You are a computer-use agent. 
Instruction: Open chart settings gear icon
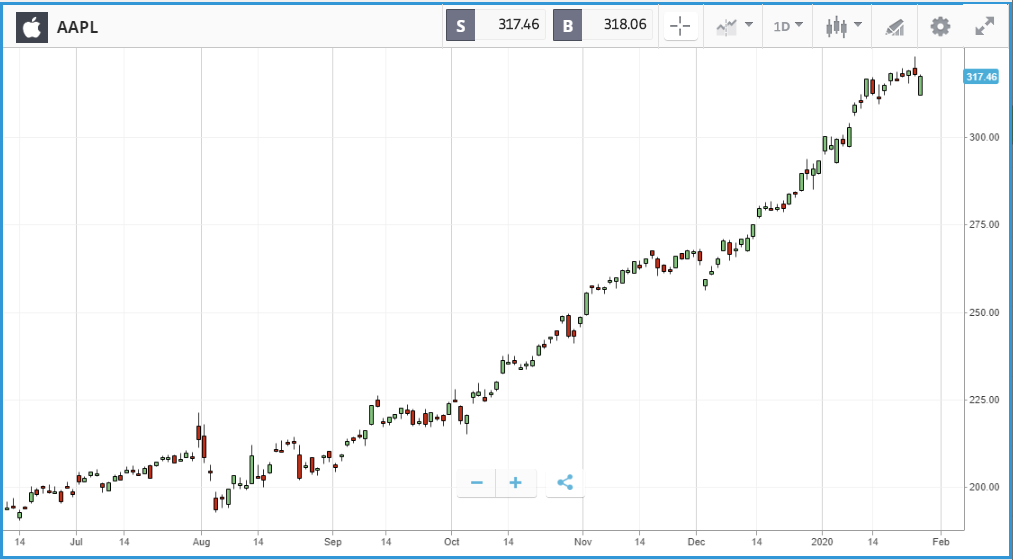[940, 27]
